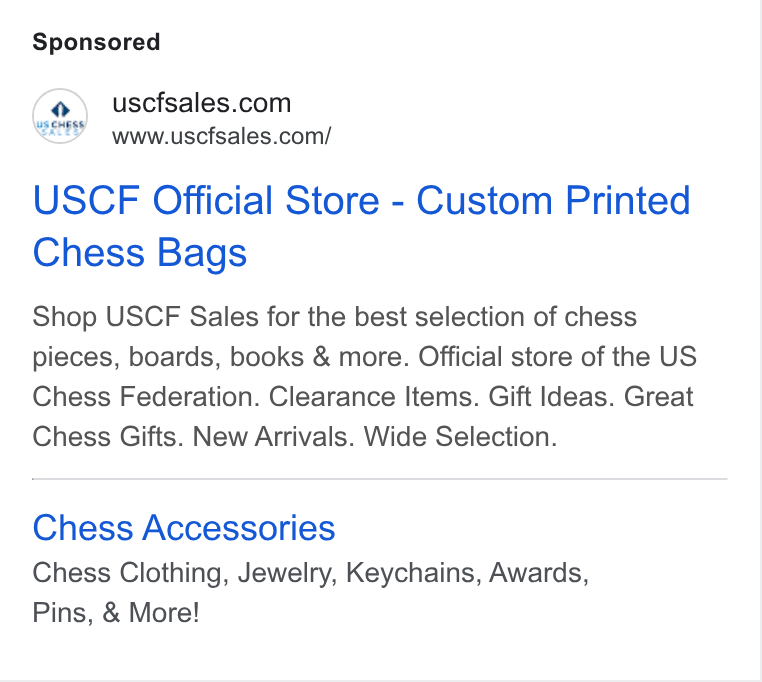Click the US Chess Sales logo icon
Screen dimensions: 762x682
tap(60, 116)
